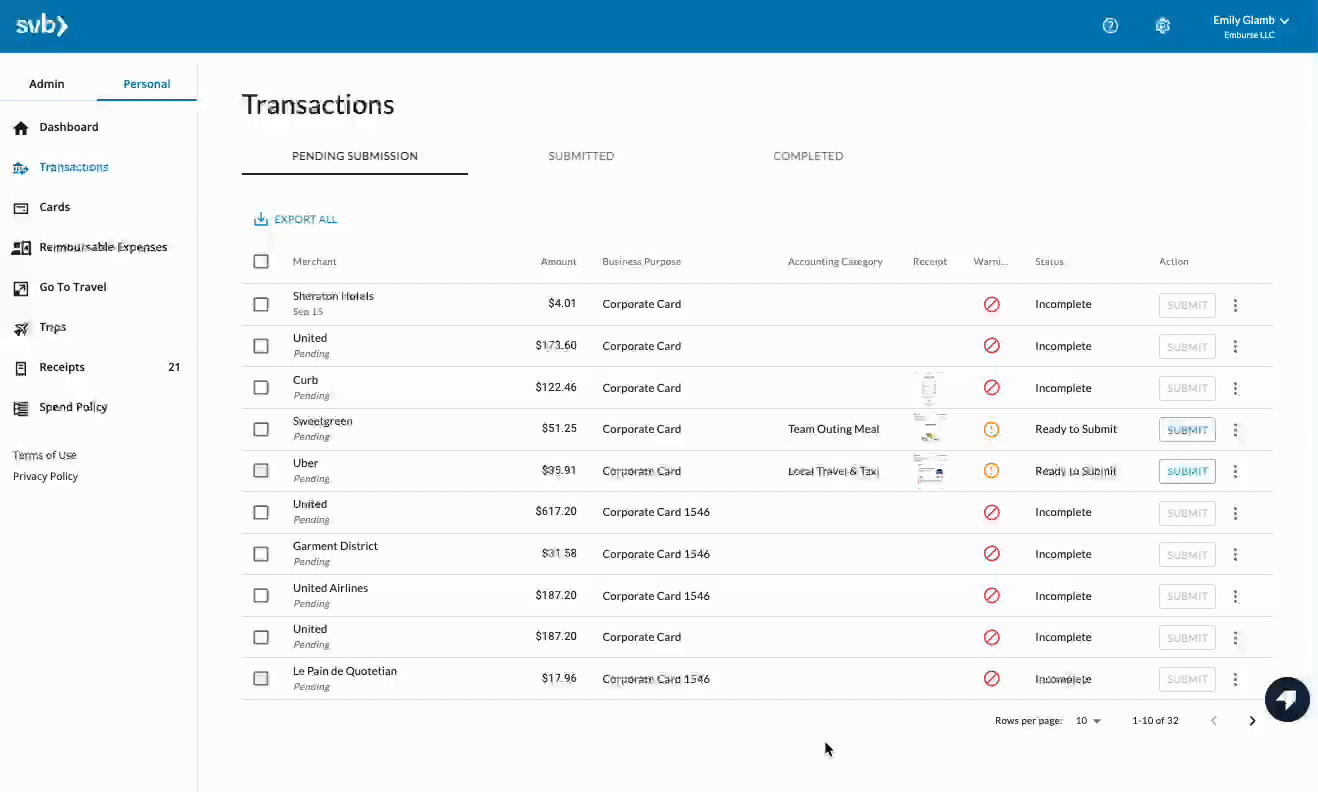Check the Garment District transaction checkbox
Image resolution: width=1318 pixels, height=792 pixels.
[x=261, y=554]
